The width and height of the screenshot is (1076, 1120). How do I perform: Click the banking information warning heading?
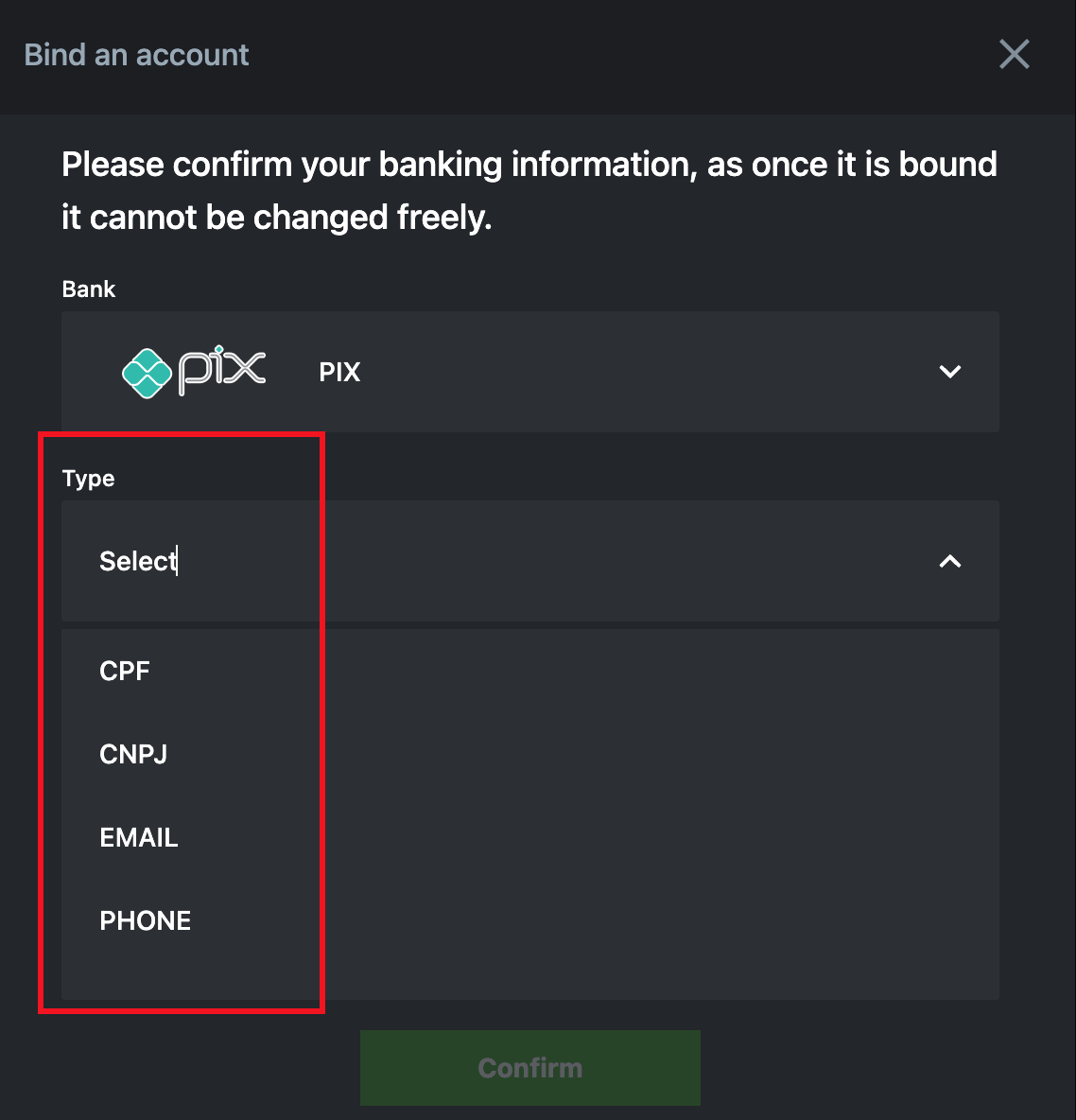pyautogui.click(x=529, y=190)
